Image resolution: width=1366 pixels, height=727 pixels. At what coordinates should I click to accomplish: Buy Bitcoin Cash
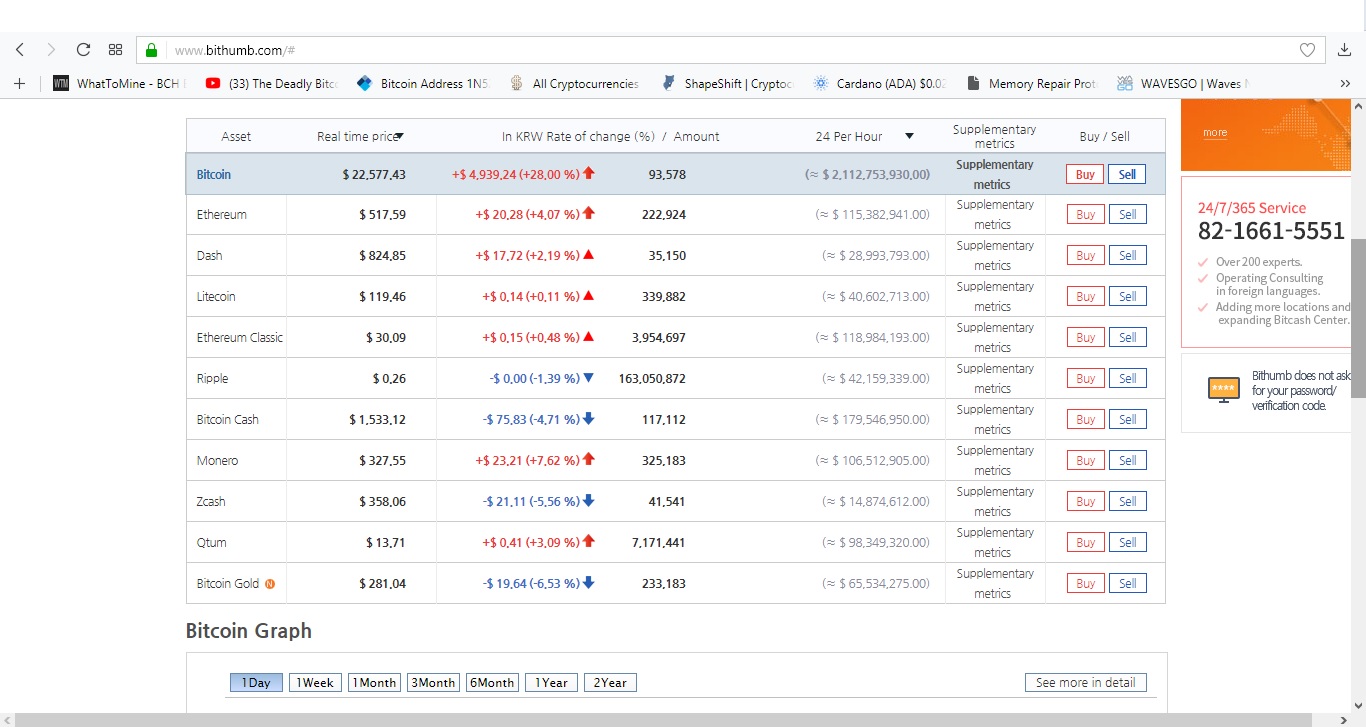click(x=1085, y=419)
